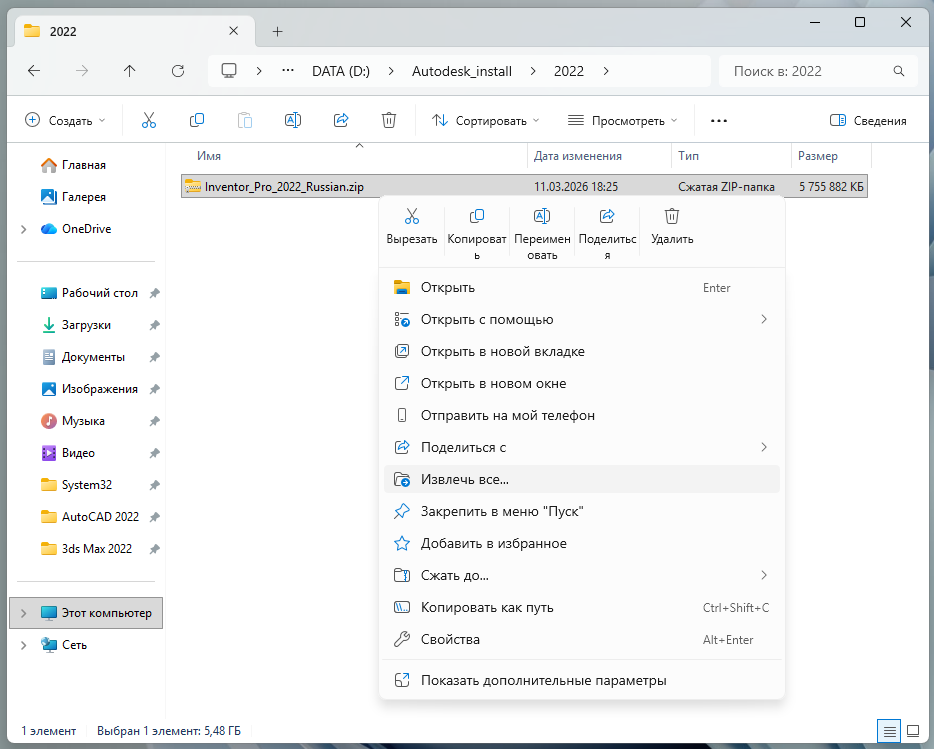
Task: Open the Просмотреть dropdown
Action: 622,120
